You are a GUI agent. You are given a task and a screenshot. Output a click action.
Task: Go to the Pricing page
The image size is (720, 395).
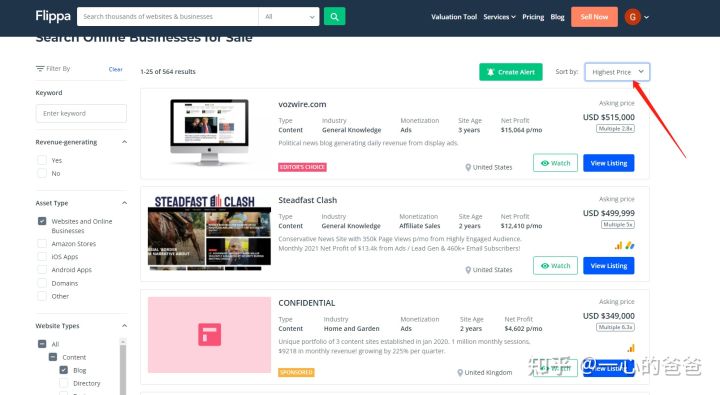(x=533, y=17)
